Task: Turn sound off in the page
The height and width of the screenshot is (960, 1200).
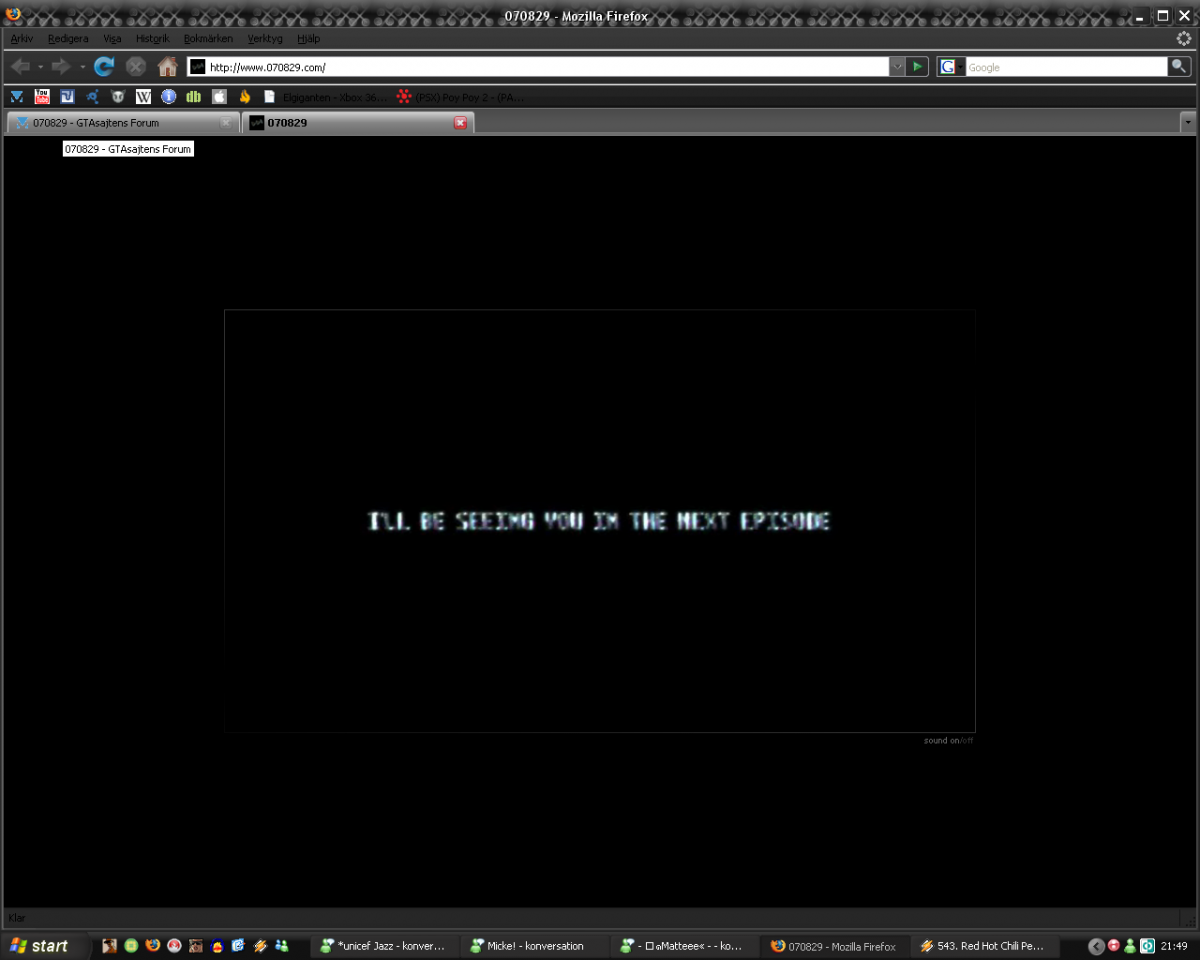Action: click(x=967, y=741)
